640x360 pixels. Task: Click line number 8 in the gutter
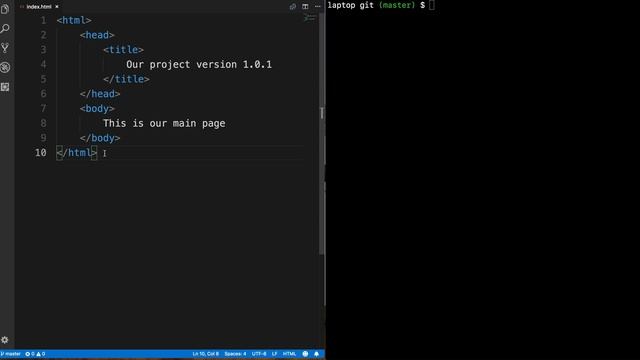[43, 123]
